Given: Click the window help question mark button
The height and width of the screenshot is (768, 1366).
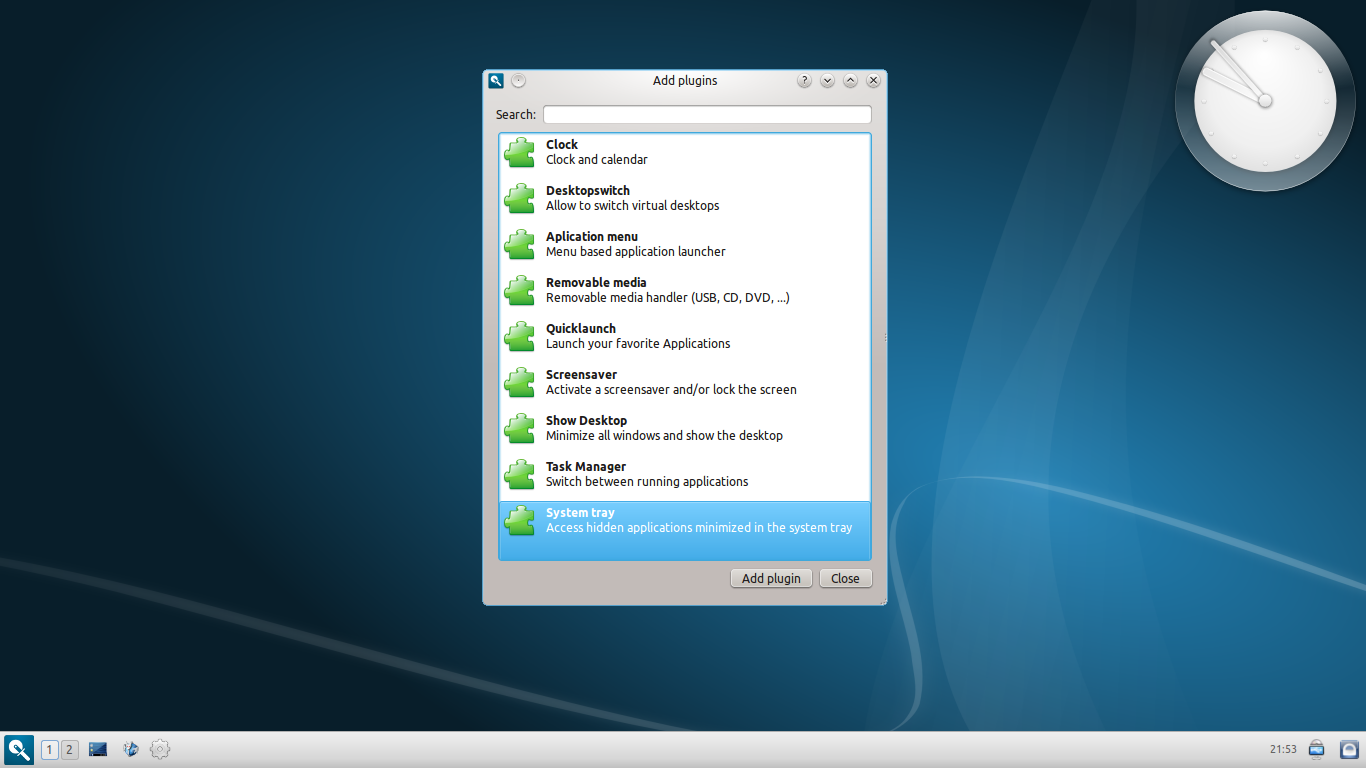Looking at the screenshot, I should point(804,81).
